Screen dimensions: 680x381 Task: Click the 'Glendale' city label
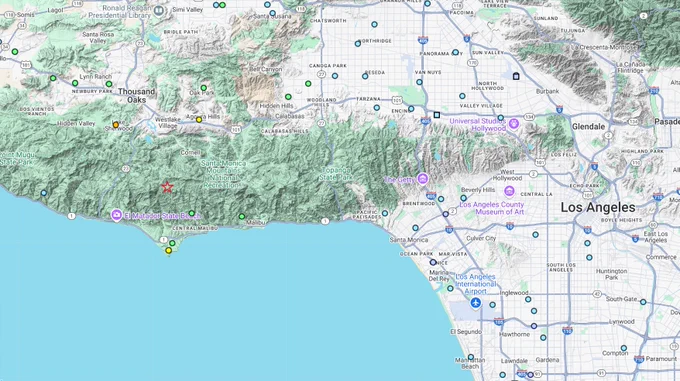pos(588,127)
